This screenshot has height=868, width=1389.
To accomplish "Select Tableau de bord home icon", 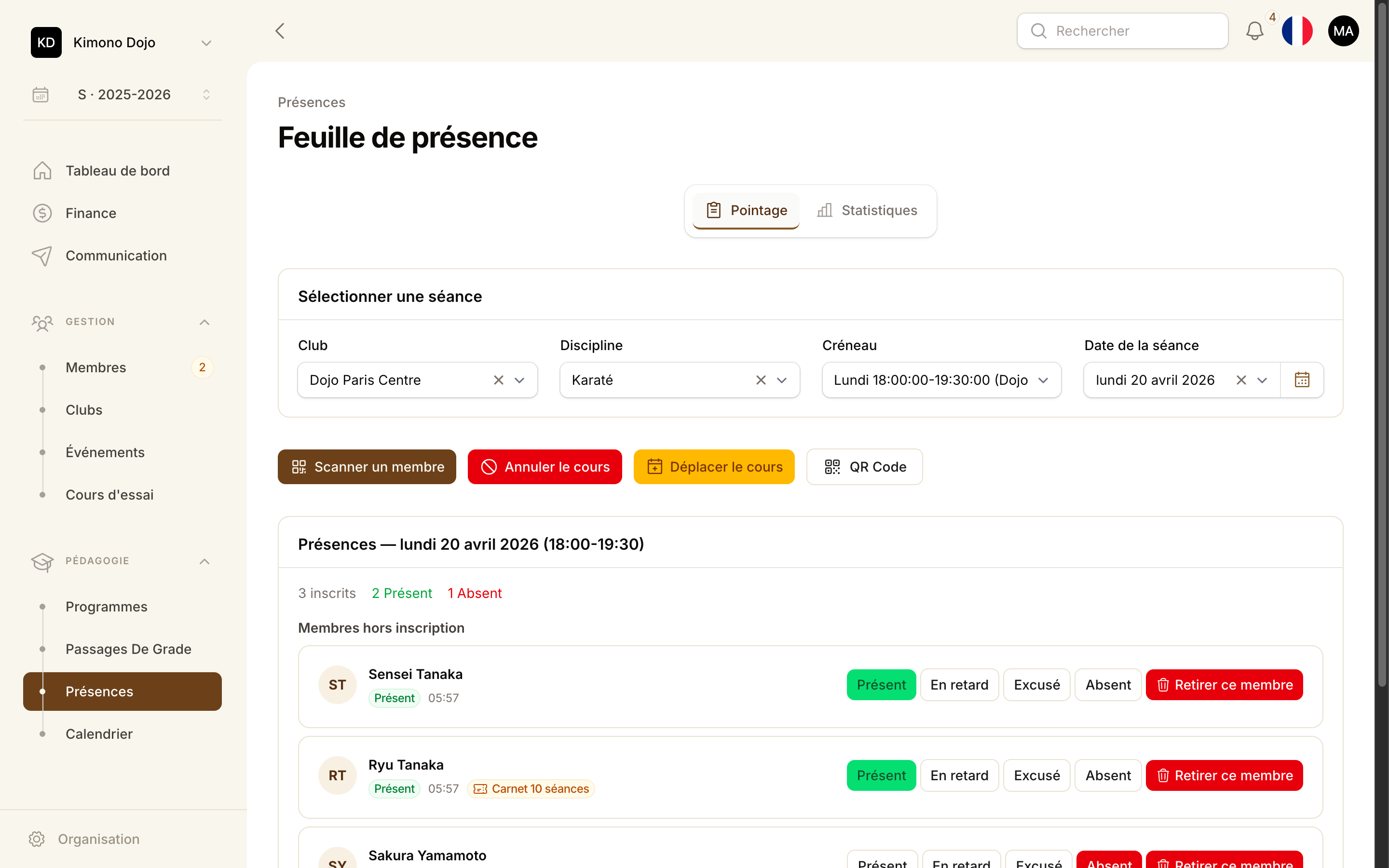I will [43, 171].
